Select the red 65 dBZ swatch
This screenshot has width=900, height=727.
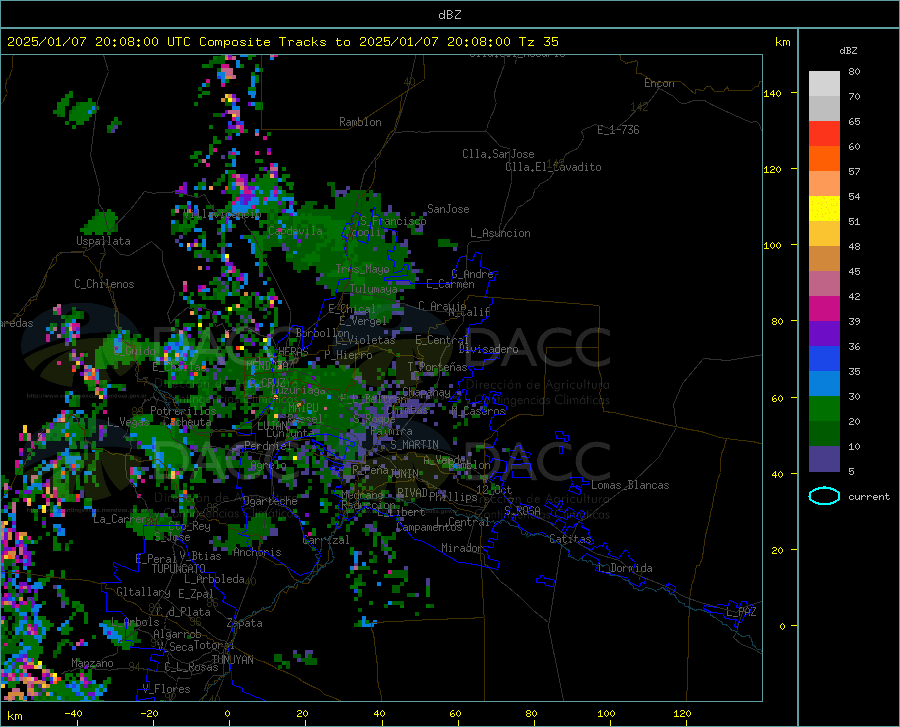point(824,134)
